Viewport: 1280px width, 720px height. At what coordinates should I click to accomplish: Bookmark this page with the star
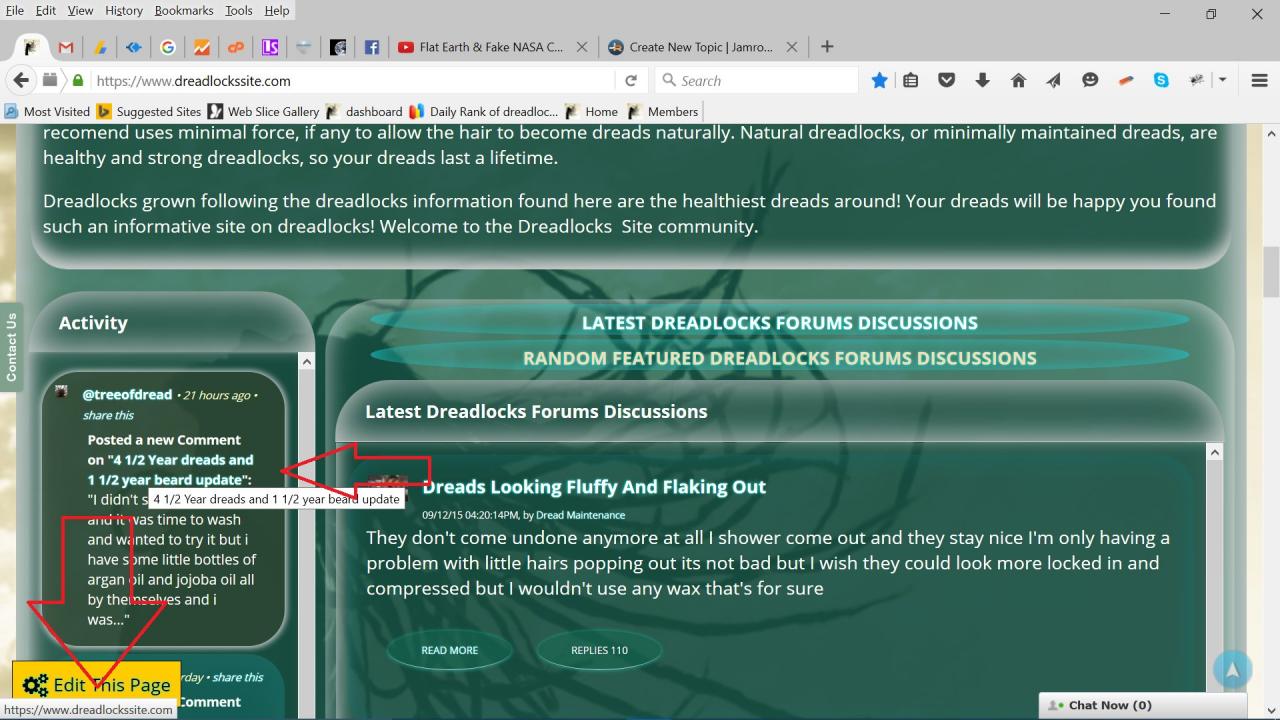tap(879, 81)
